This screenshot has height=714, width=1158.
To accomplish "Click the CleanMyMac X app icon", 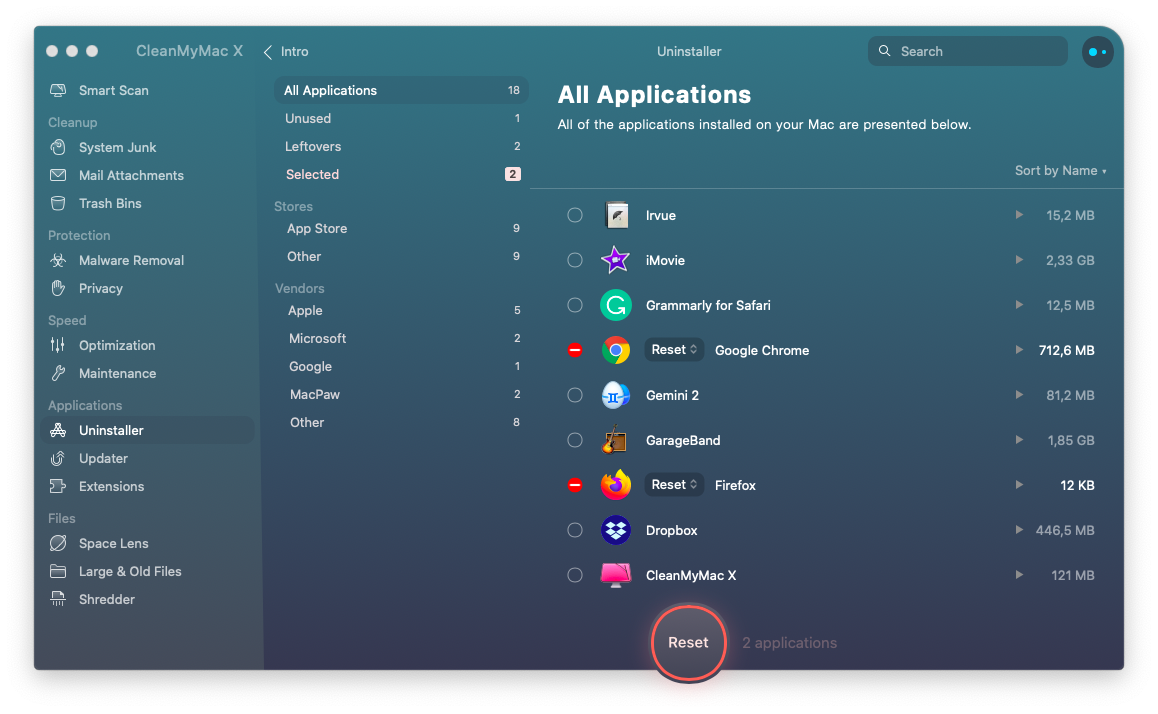I will click(x=615, y=575).
